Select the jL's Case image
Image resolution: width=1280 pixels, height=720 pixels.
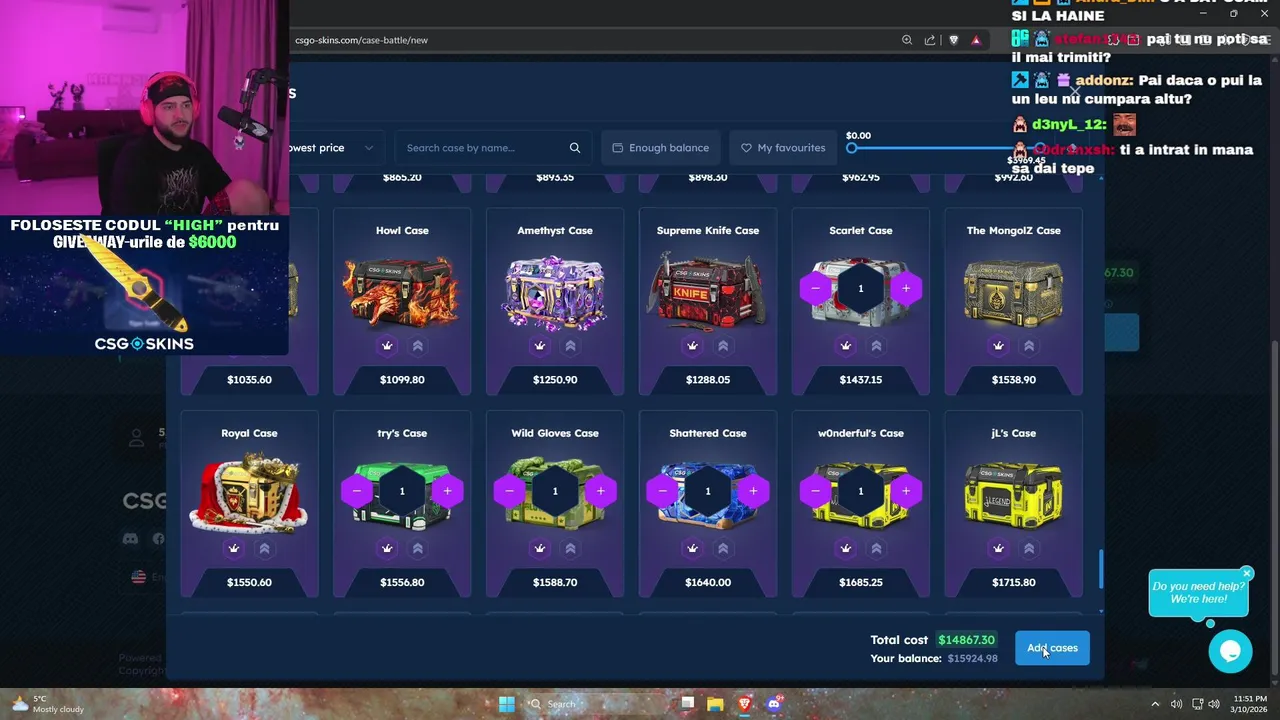click(1013, 493)
